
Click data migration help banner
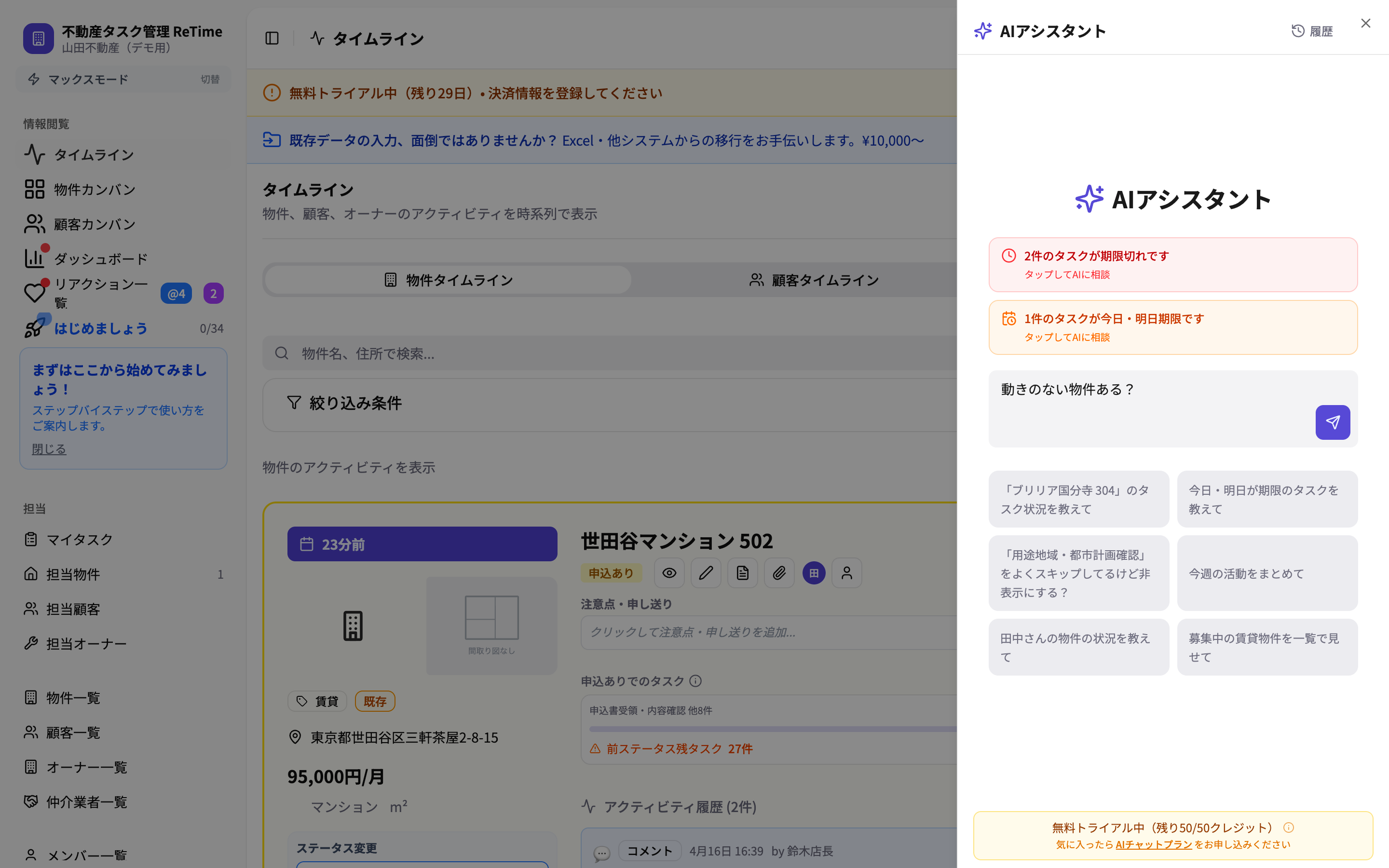tap(601, 140)
